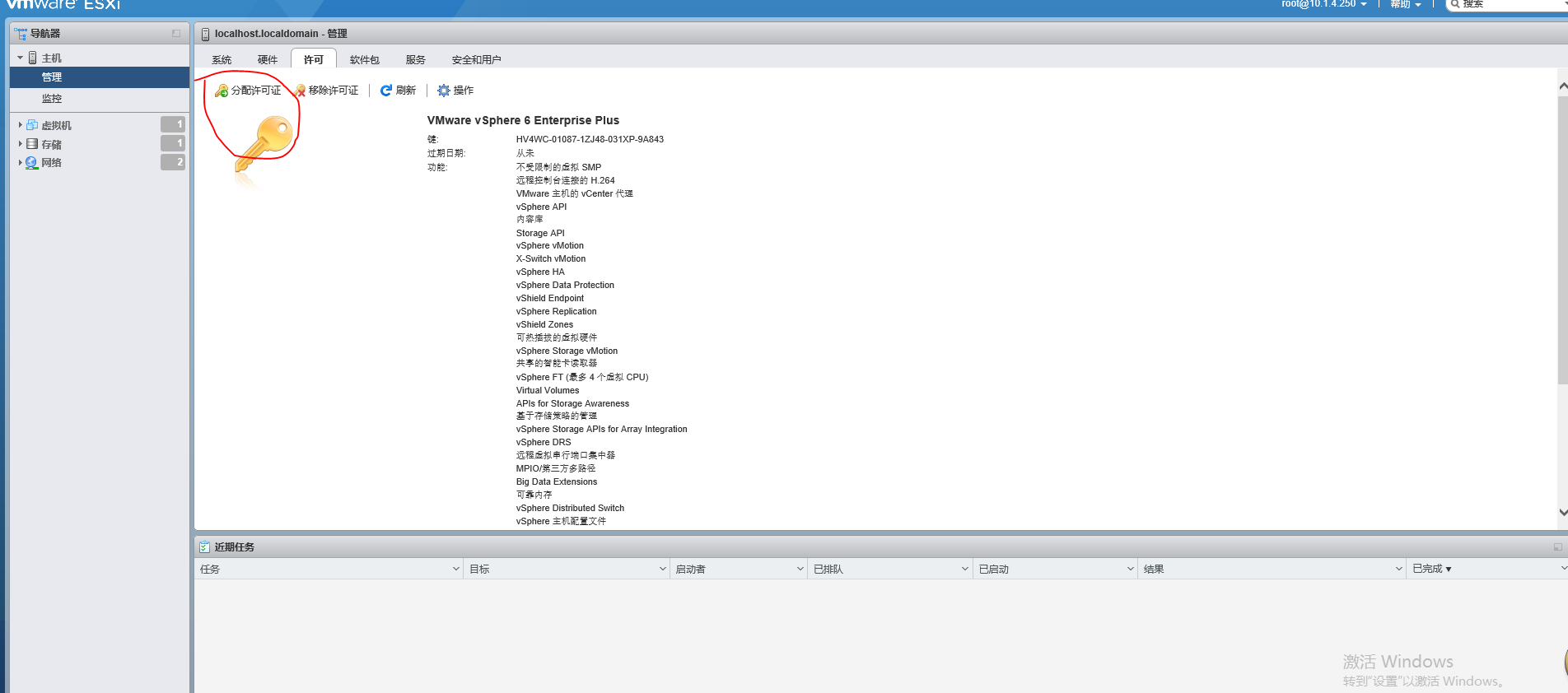Click the Navigator (导航器) panel icon
1568x693 pixels.
(21, 34)
